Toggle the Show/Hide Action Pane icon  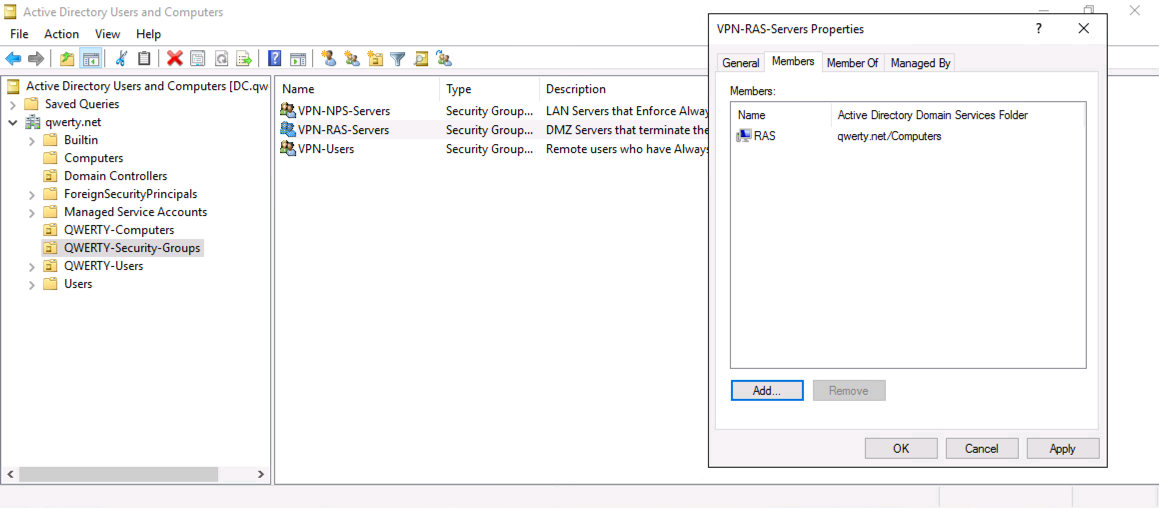[x=298, y=58]
